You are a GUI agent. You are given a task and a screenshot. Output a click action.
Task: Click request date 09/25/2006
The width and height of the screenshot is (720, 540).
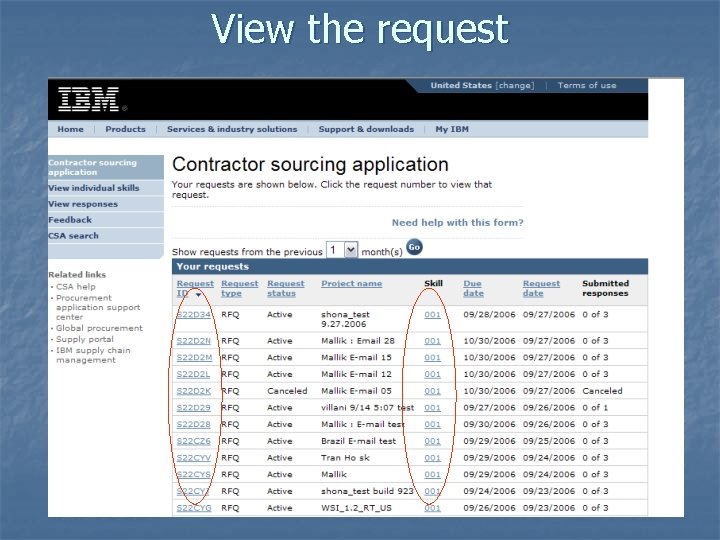[x=549, y=441]
